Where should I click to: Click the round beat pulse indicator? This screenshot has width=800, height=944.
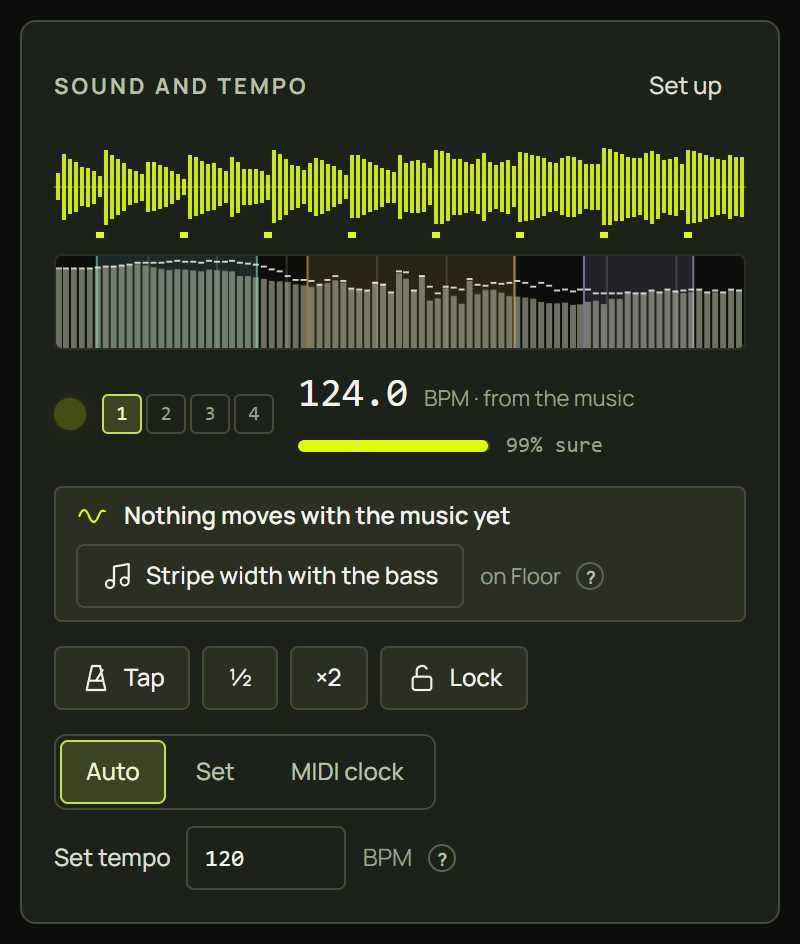[x=70, y=414]
